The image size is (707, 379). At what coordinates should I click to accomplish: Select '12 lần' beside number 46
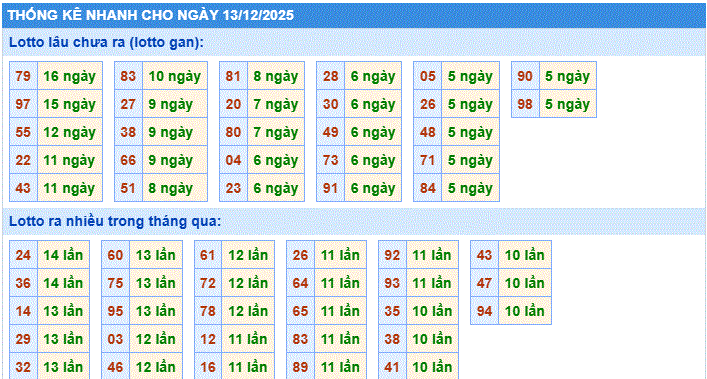tap(156, 366)
